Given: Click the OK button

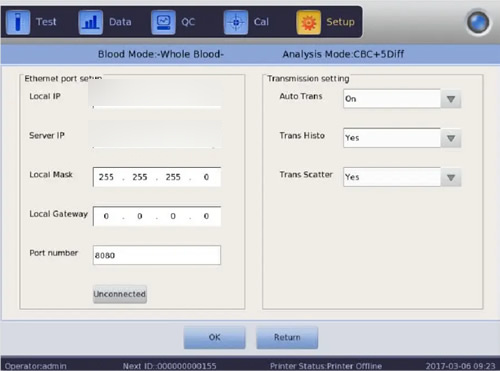Looking at the screenshot, I should coord(215,337).
